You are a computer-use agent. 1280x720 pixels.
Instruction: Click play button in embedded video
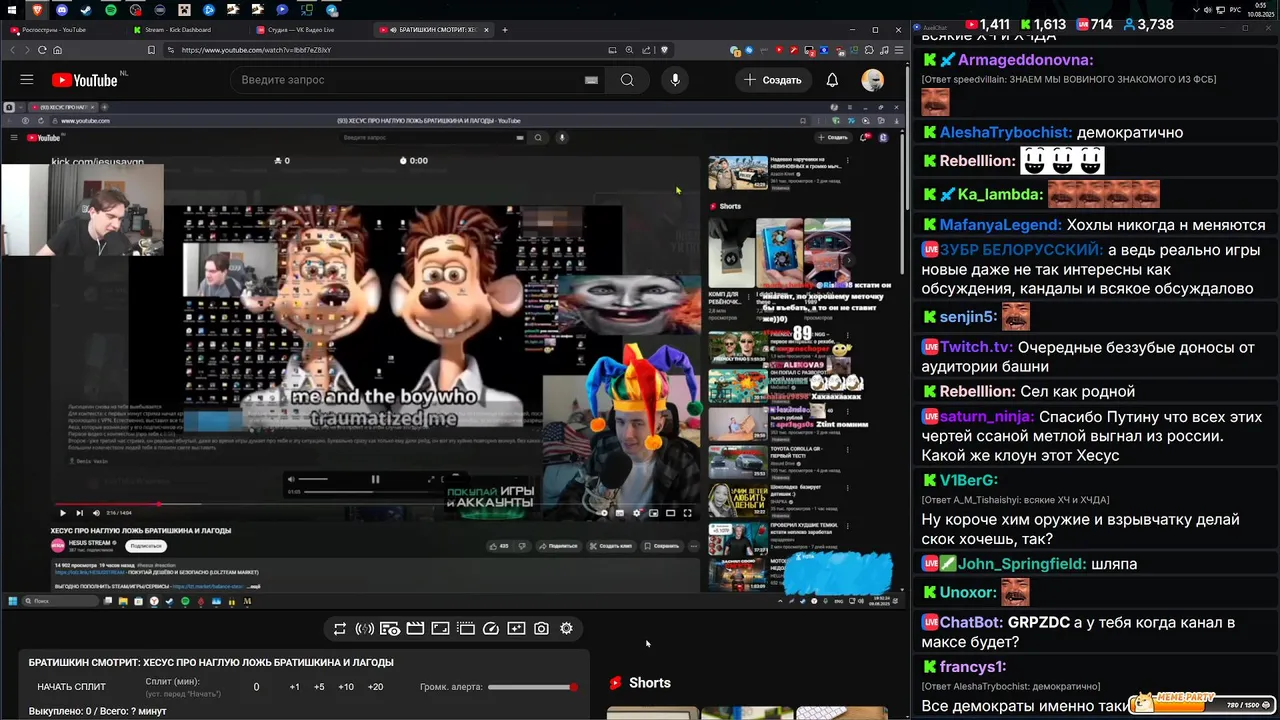point(62,513)
